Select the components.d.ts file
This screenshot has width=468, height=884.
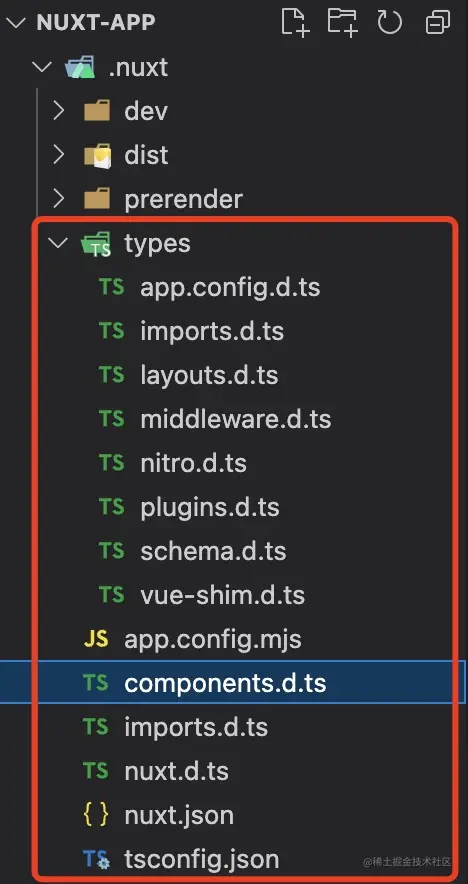coord(225,683)
